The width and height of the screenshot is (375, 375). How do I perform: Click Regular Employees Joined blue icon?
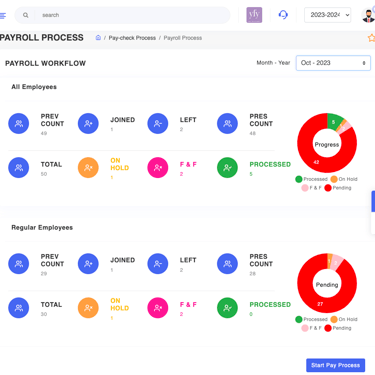88,264
